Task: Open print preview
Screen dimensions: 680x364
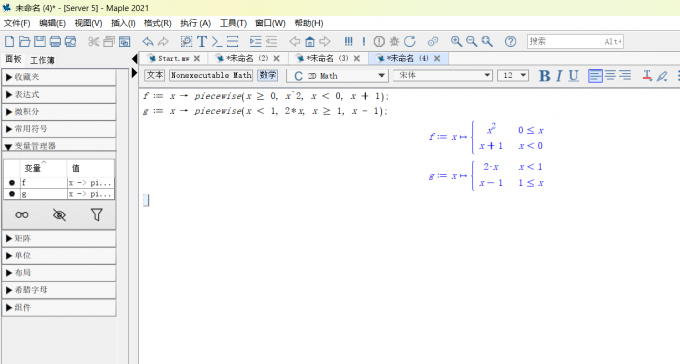Action: pyautogui.click(x=70, y=41)
